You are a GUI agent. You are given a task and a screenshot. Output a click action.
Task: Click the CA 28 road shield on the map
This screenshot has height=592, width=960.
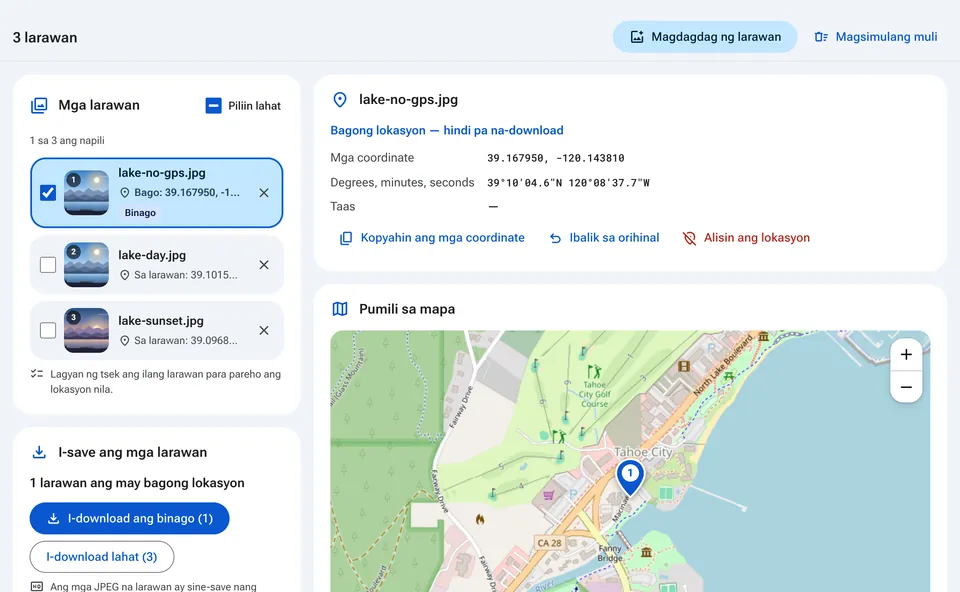(x=549, y=543)
